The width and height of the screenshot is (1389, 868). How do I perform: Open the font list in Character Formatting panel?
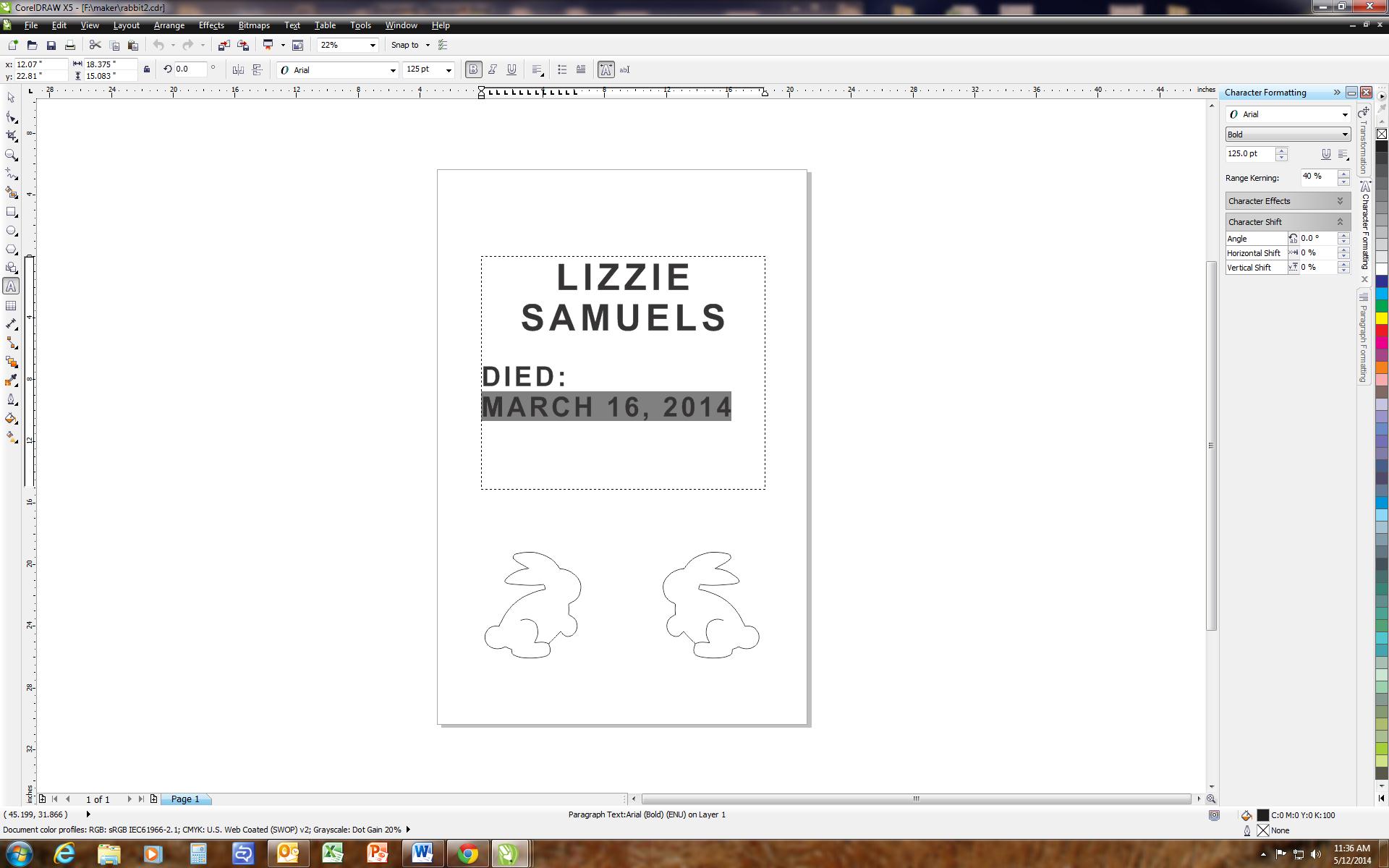[1346, 114]
